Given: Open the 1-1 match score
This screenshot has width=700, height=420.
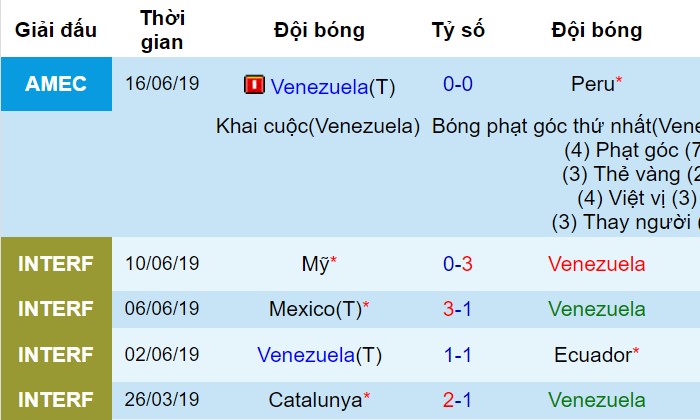Looking at the screenshot, I should (458, 354).
